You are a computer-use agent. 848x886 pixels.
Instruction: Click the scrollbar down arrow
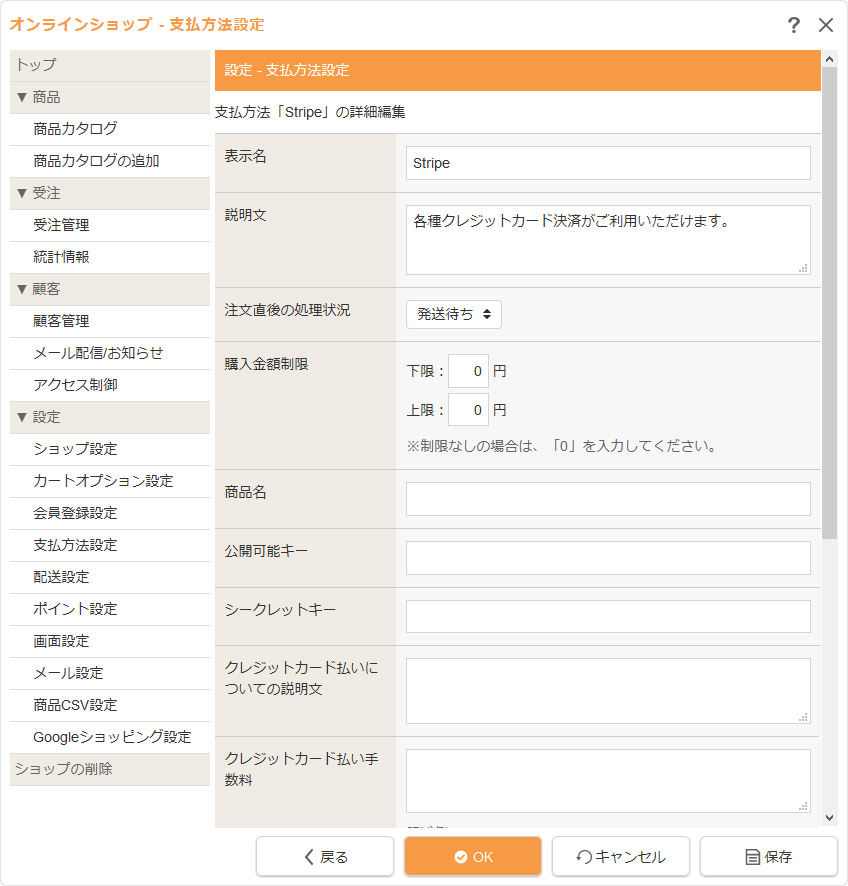[829, 818]
